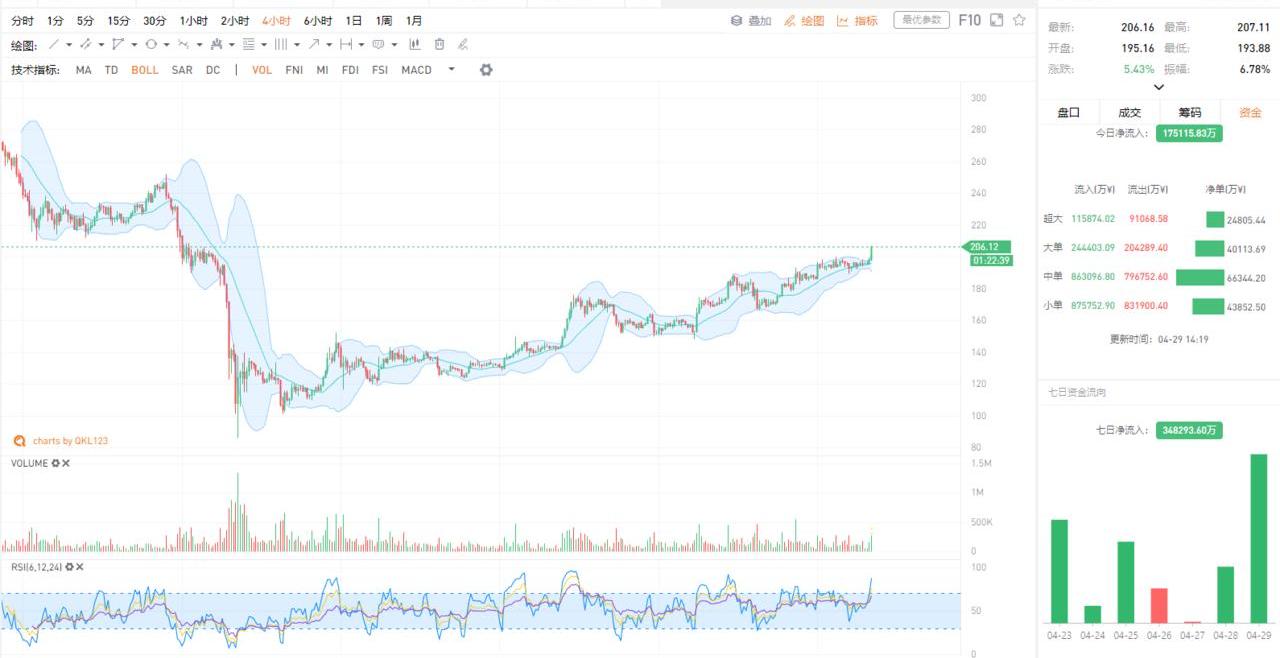Click the 最优参数 button
Screen dimensions: 1280x658
coord(921,20)
